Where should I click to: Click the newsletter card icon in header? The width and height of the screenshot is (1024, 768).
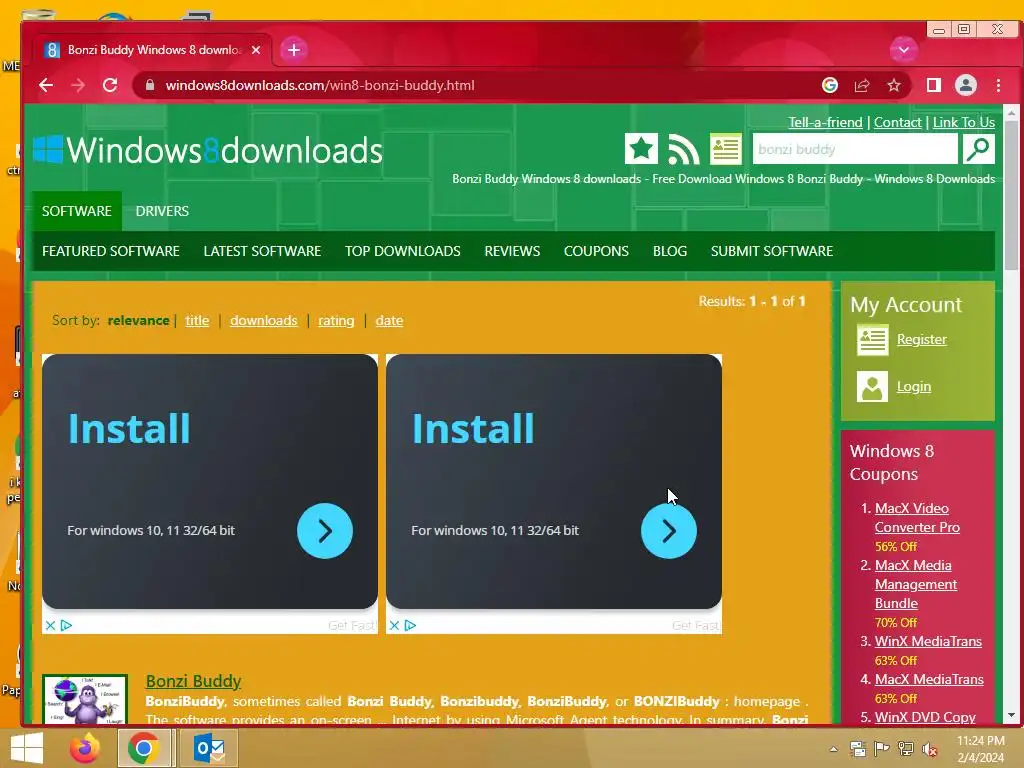tap(726, 149)
